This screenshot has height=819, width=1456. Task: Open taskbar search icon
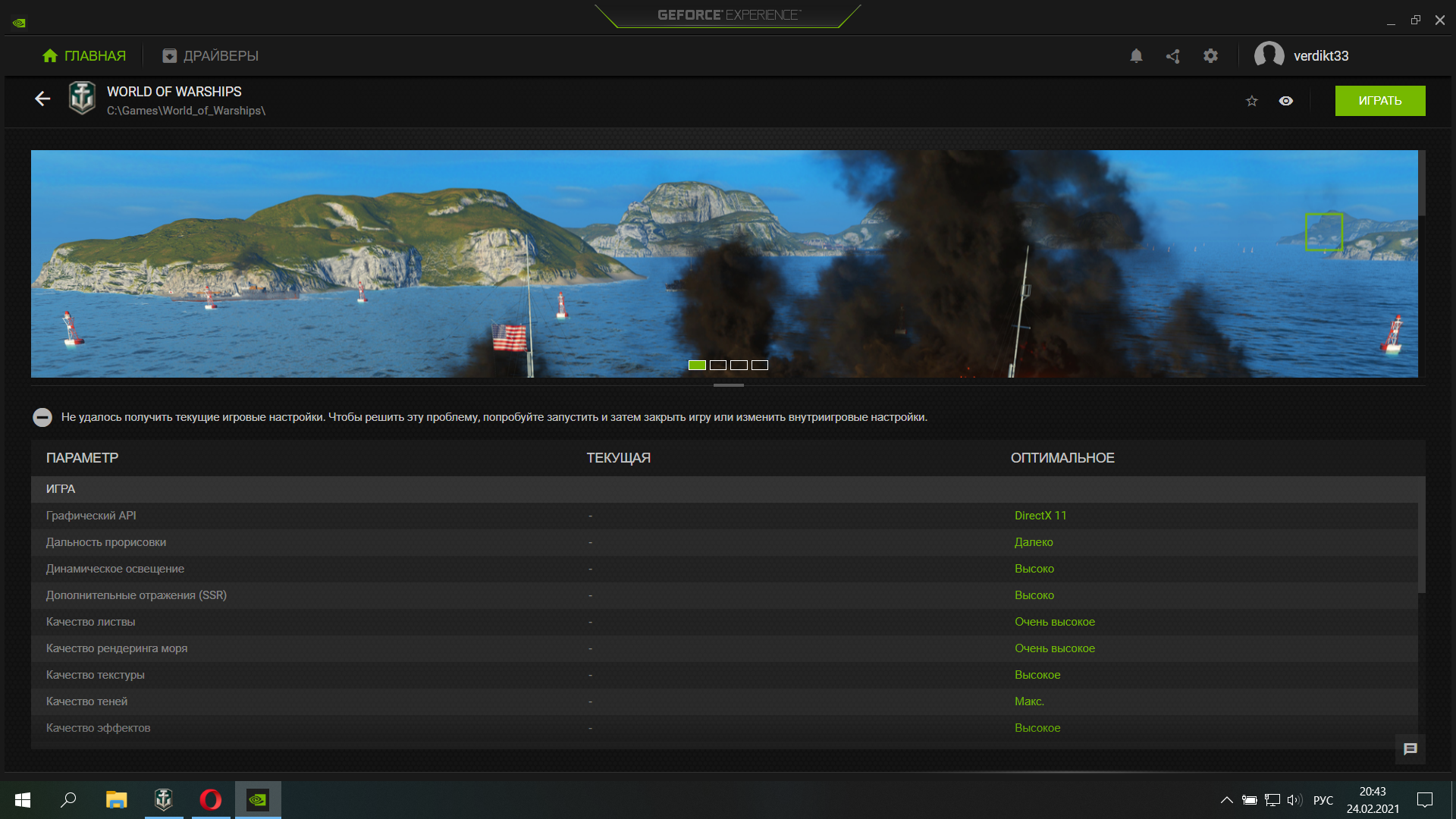68,800
